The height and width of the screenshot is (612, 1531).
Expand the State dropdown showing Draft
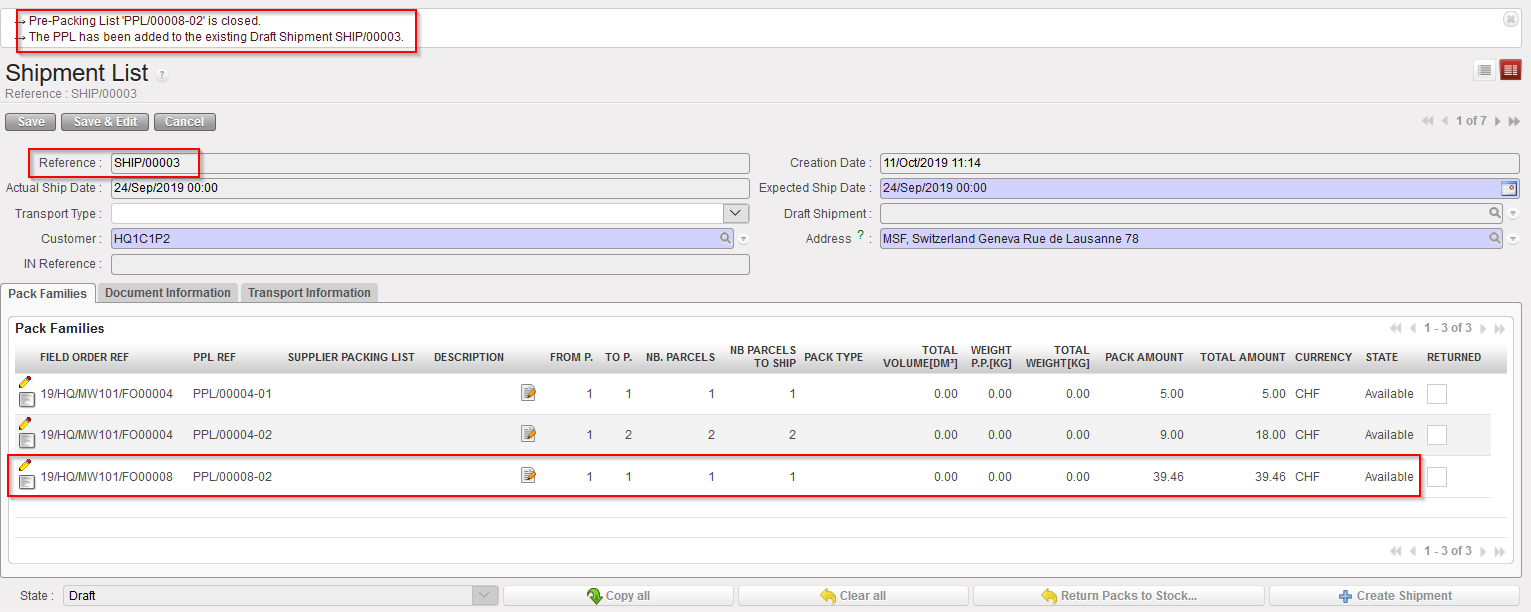485,596
